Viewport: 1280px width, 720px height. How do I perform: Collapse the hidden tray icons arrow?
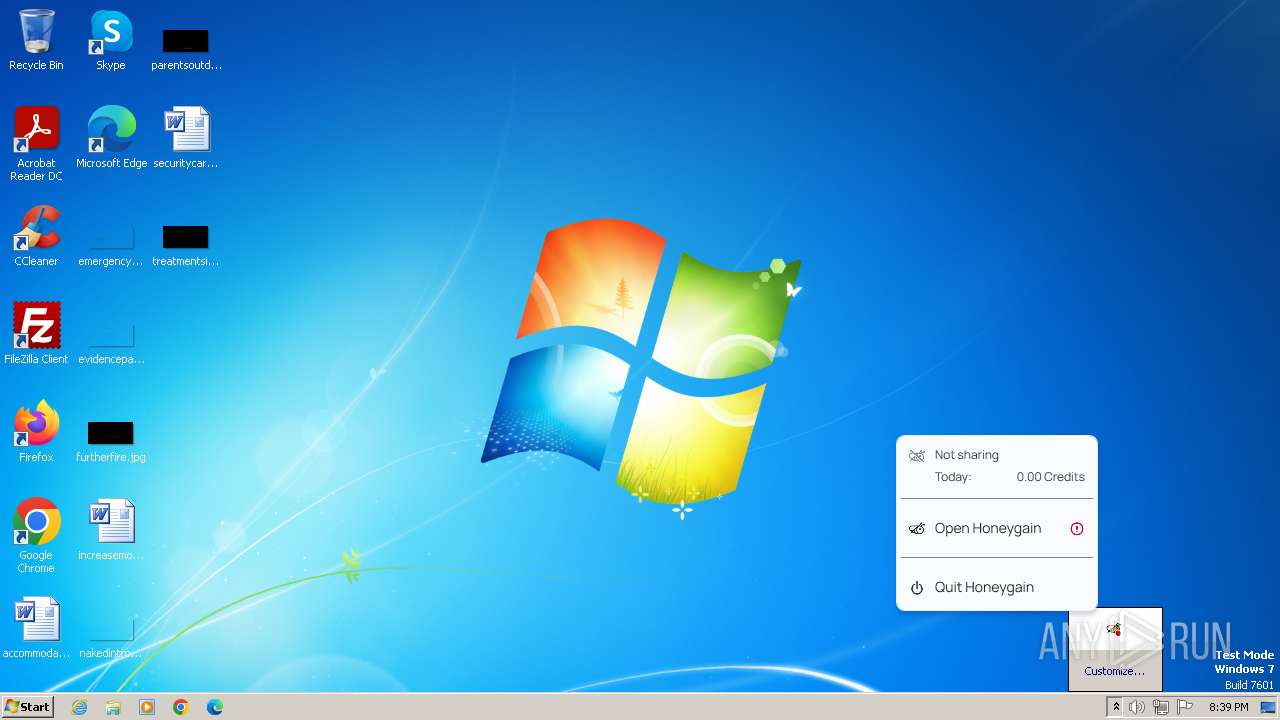point(1116,707)
